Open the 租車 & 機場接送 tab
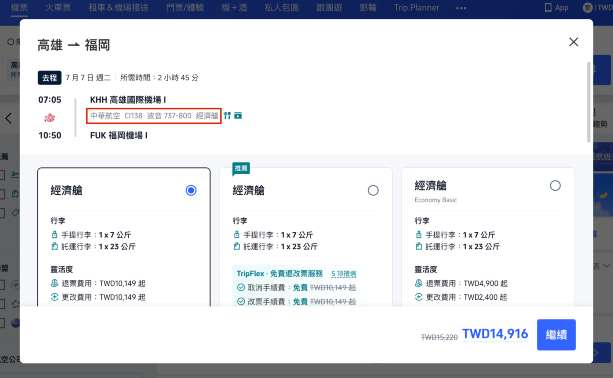This screenshot has width=613, height=378. pos(118,7)
